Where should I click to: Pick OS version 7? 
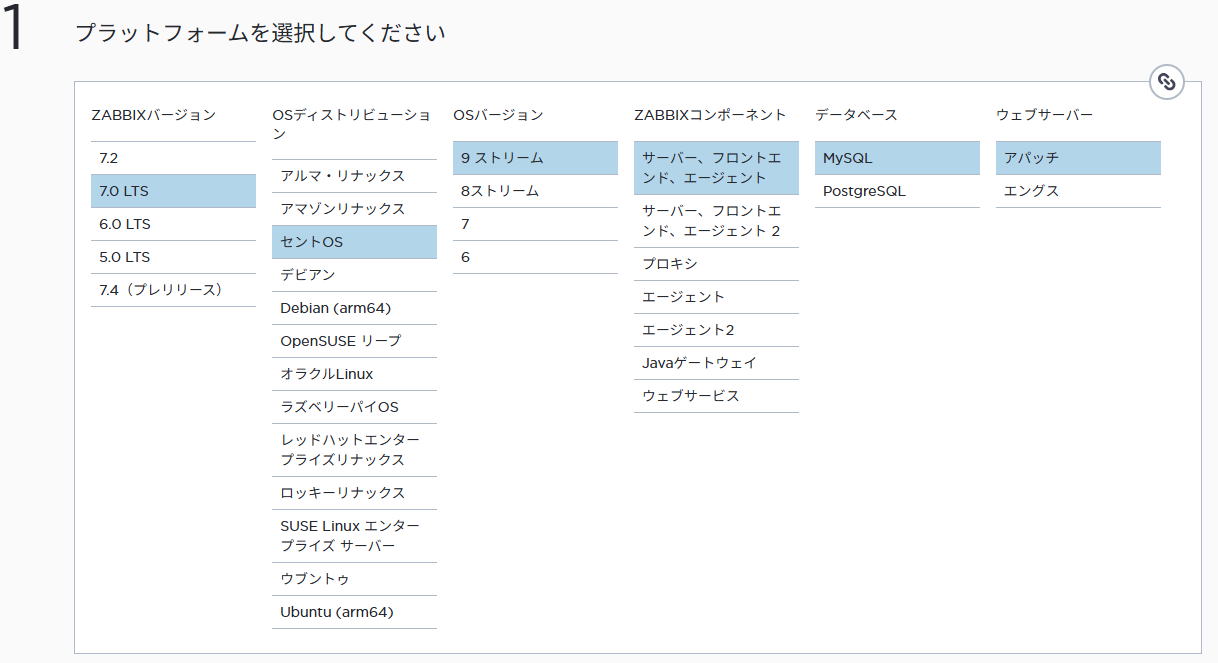pos(535,224)
